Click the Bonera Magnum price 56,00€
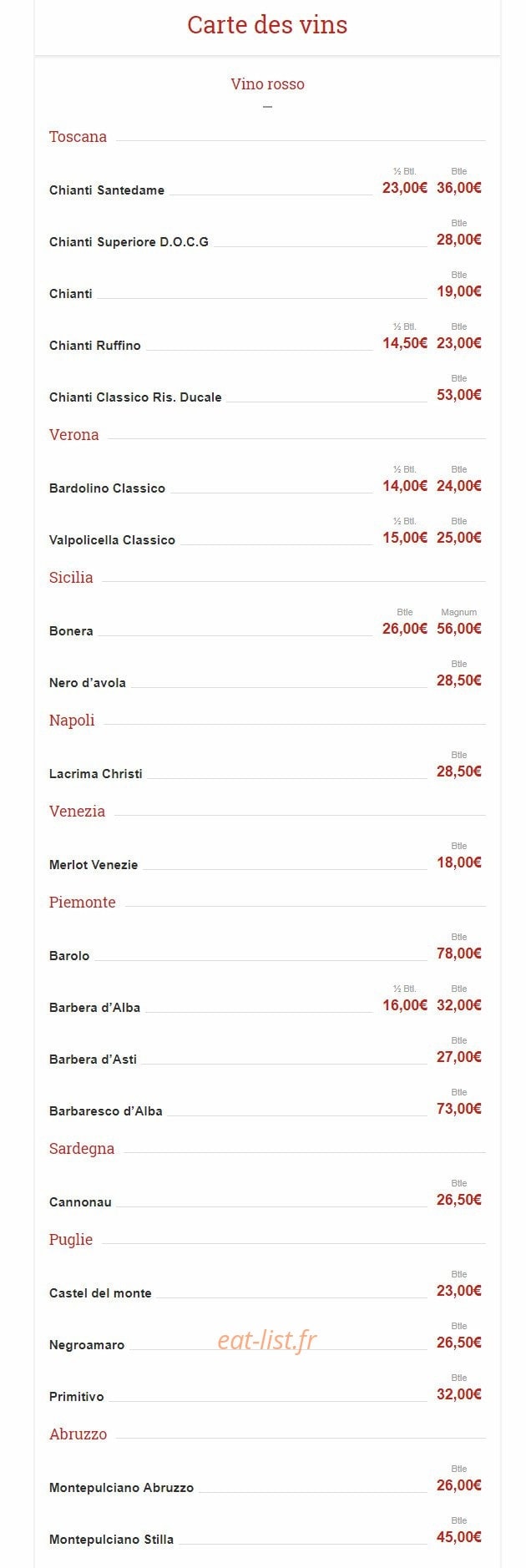Image resolution: width=526 pixels, height=1568 pixels. (x=459, y=629)
